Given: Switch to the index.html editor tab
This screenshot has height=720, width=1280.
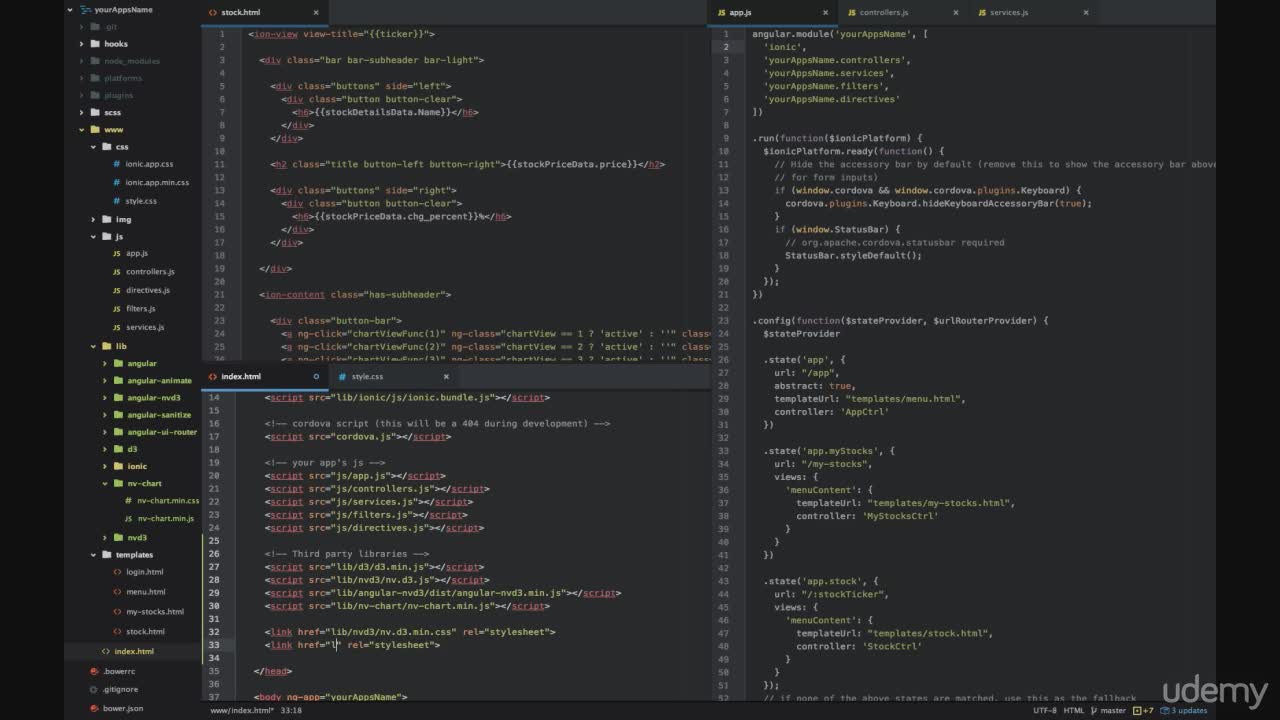Looking at the screenshot, I should pyautogui.click(x=265, y=376).
